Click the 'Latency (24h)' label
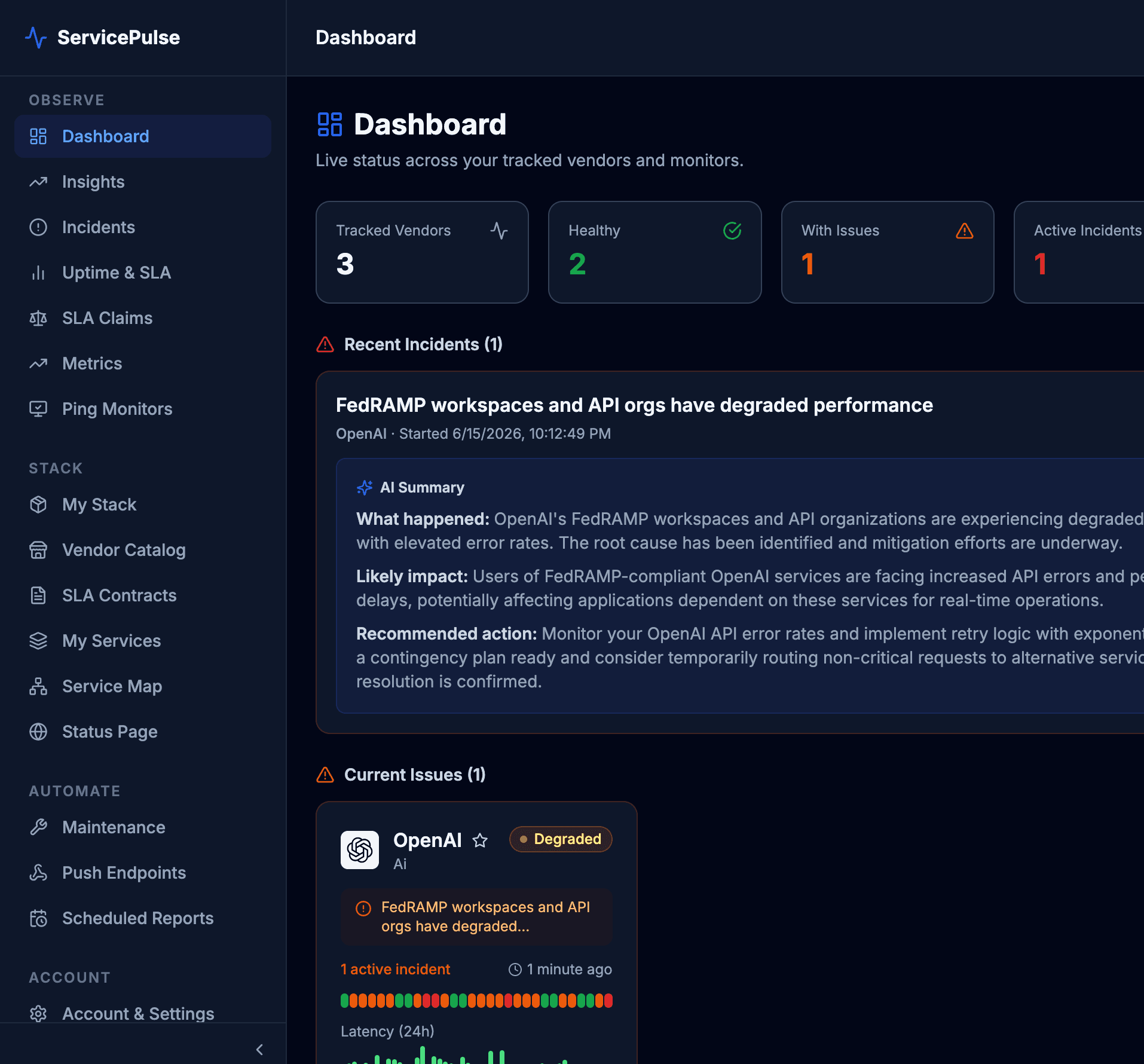Image resolution: width=1144 pixels, height=1064 pixels. tap(387, 1031)
